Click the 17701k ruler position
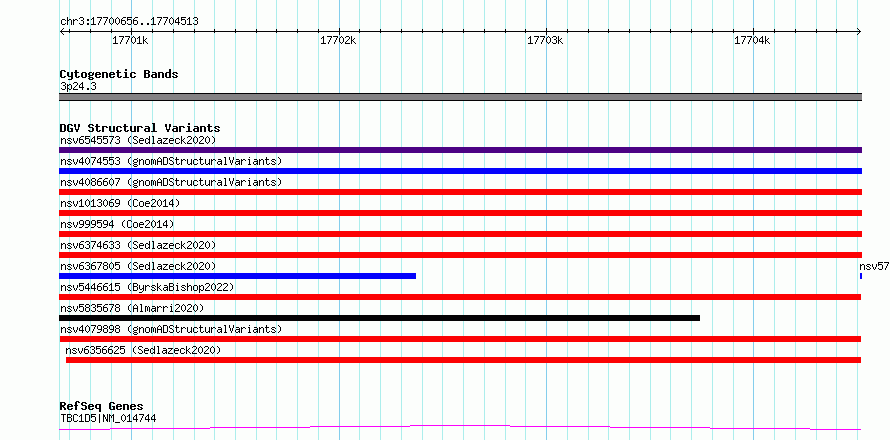Image resolution: width=890 pixels, height=440 pixels. pos(131,40)
